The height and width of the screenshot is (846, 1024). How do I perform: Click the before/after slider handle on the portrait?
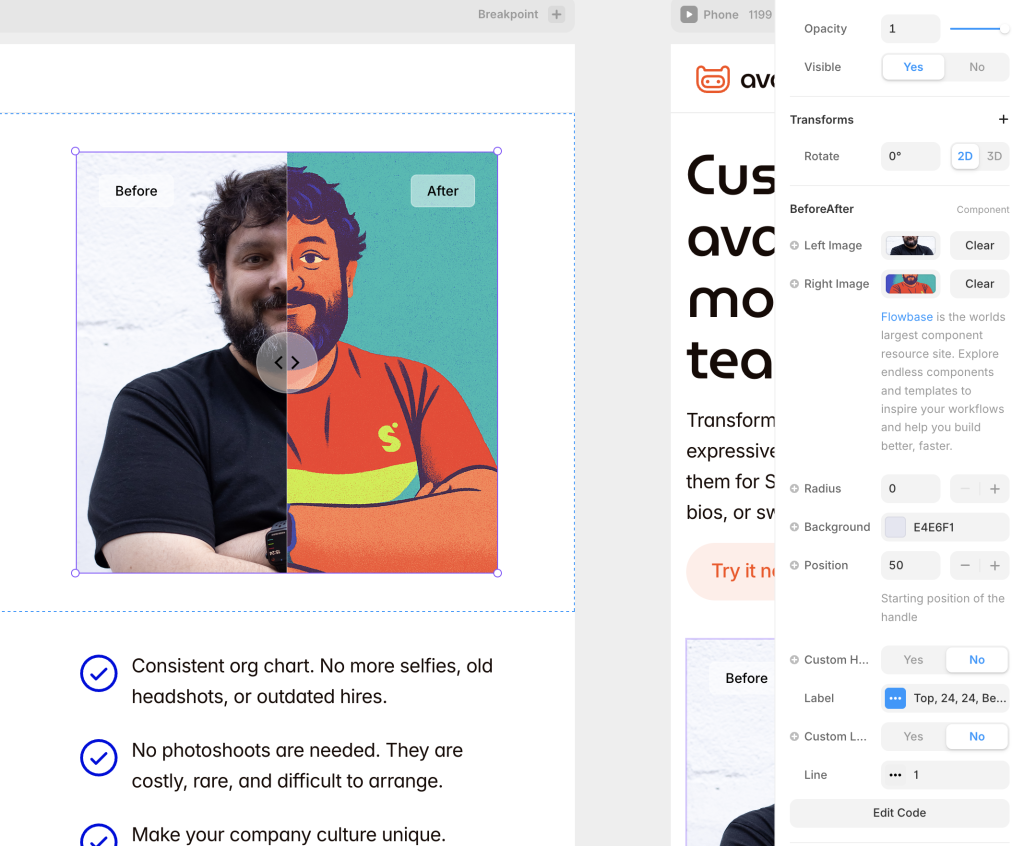coord(287,362)
